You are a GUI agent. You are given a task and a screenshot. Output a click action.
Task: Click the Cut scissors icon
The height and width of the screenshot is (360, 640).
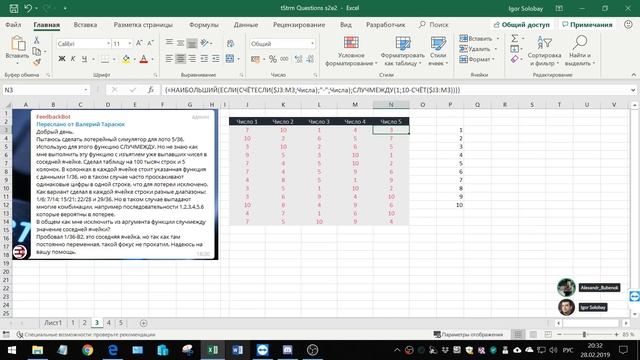tap(36, 40)
